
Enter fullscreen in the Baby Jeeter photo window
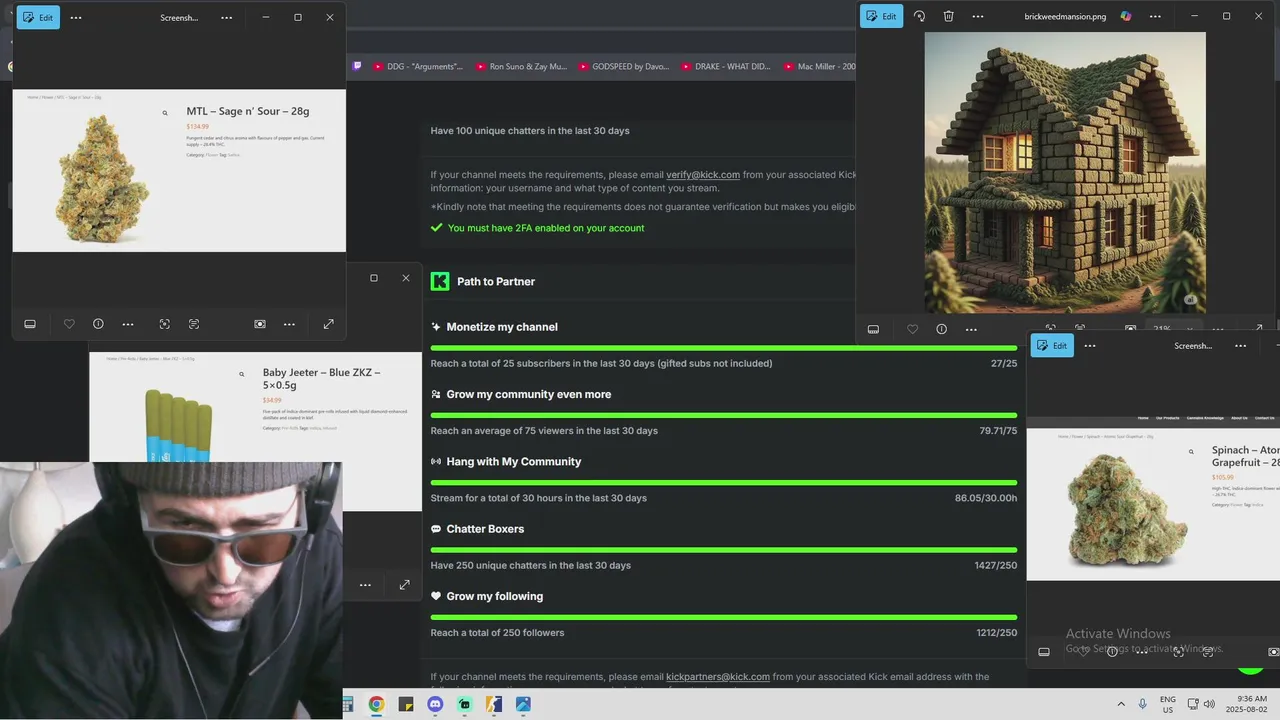(x=404, y=585)
